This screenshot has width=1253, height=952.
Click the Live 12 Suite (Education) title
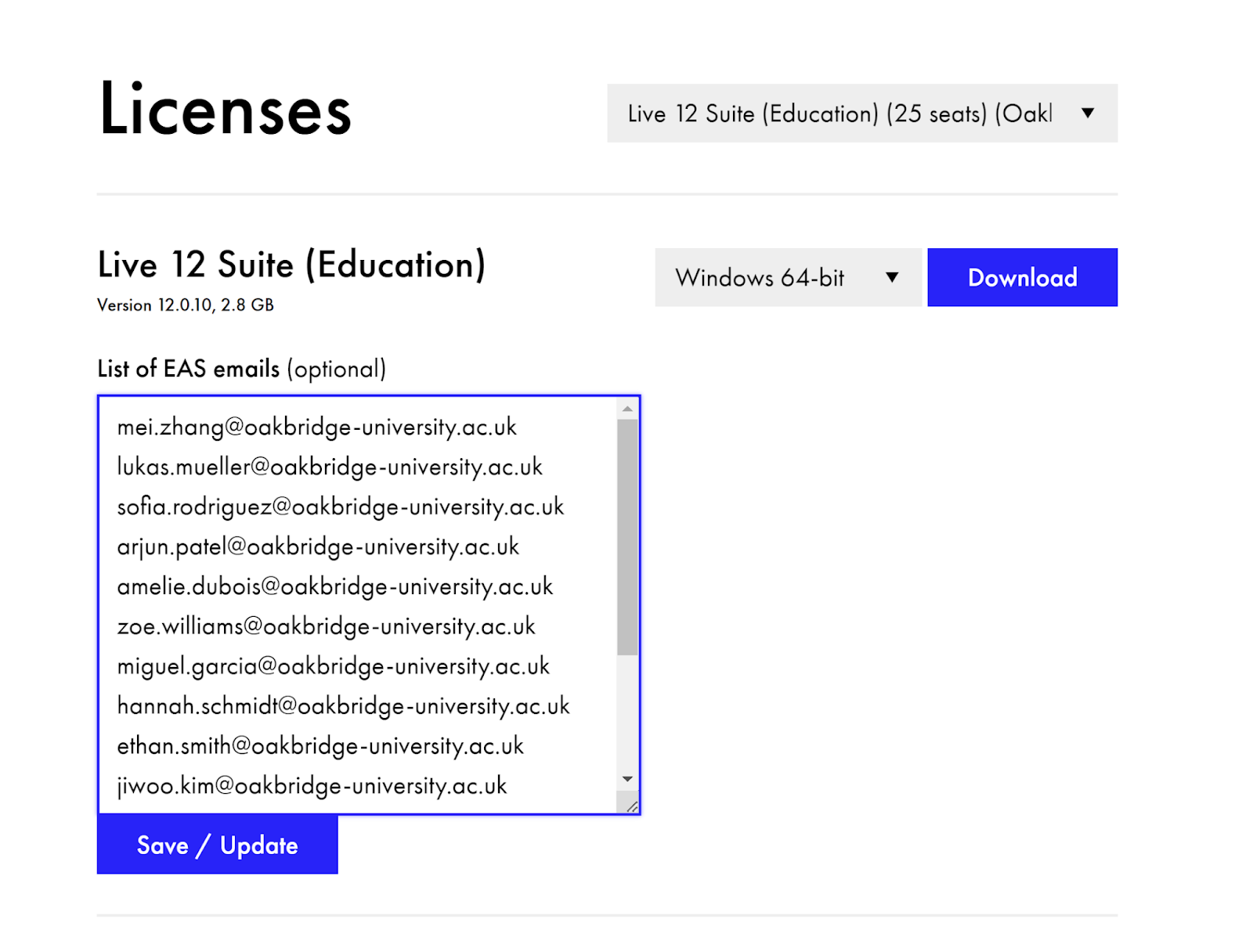click(292, 265)
